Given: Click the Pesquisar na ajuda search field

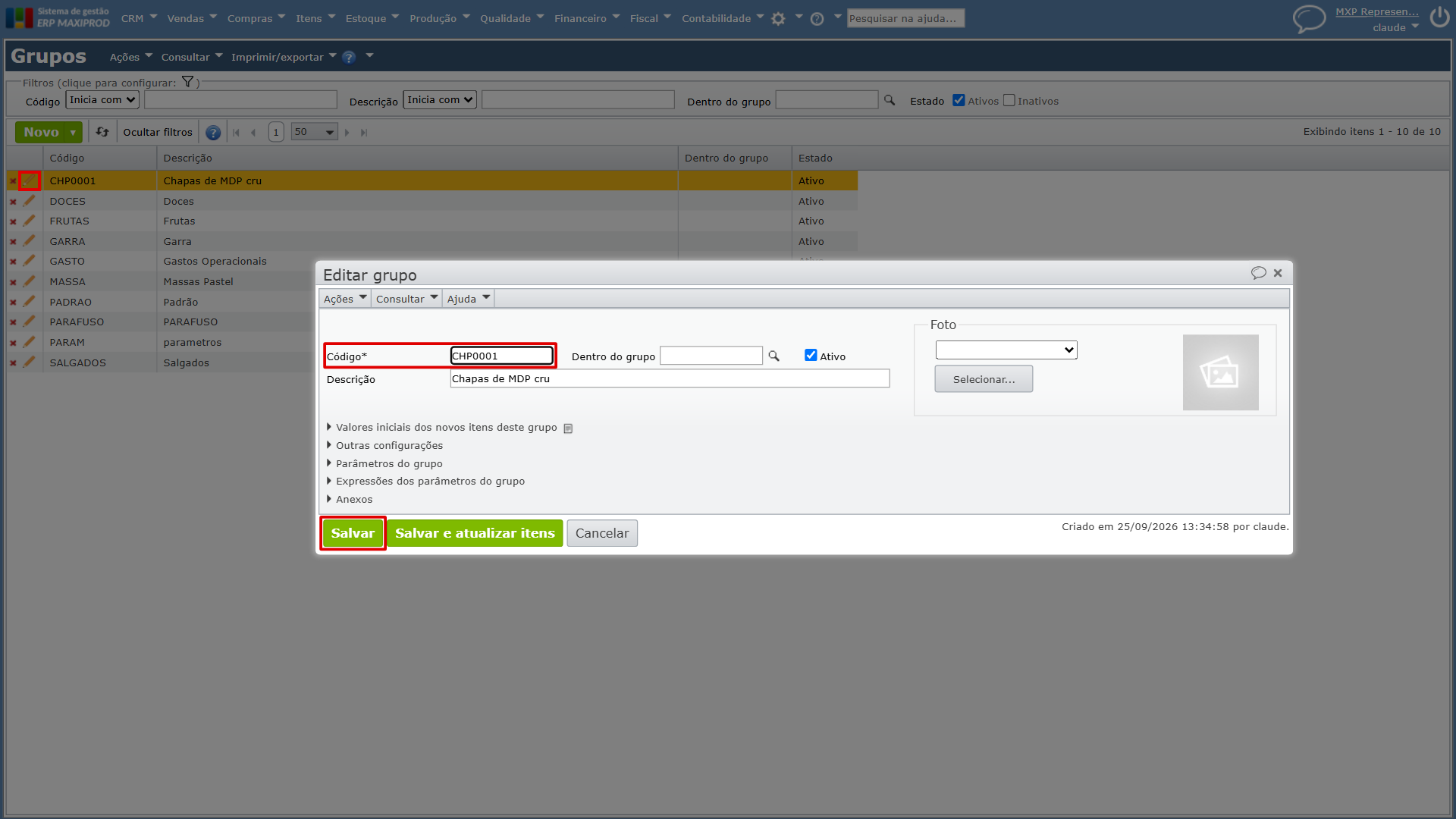Looking at the screenshot, I should [905, 18].
